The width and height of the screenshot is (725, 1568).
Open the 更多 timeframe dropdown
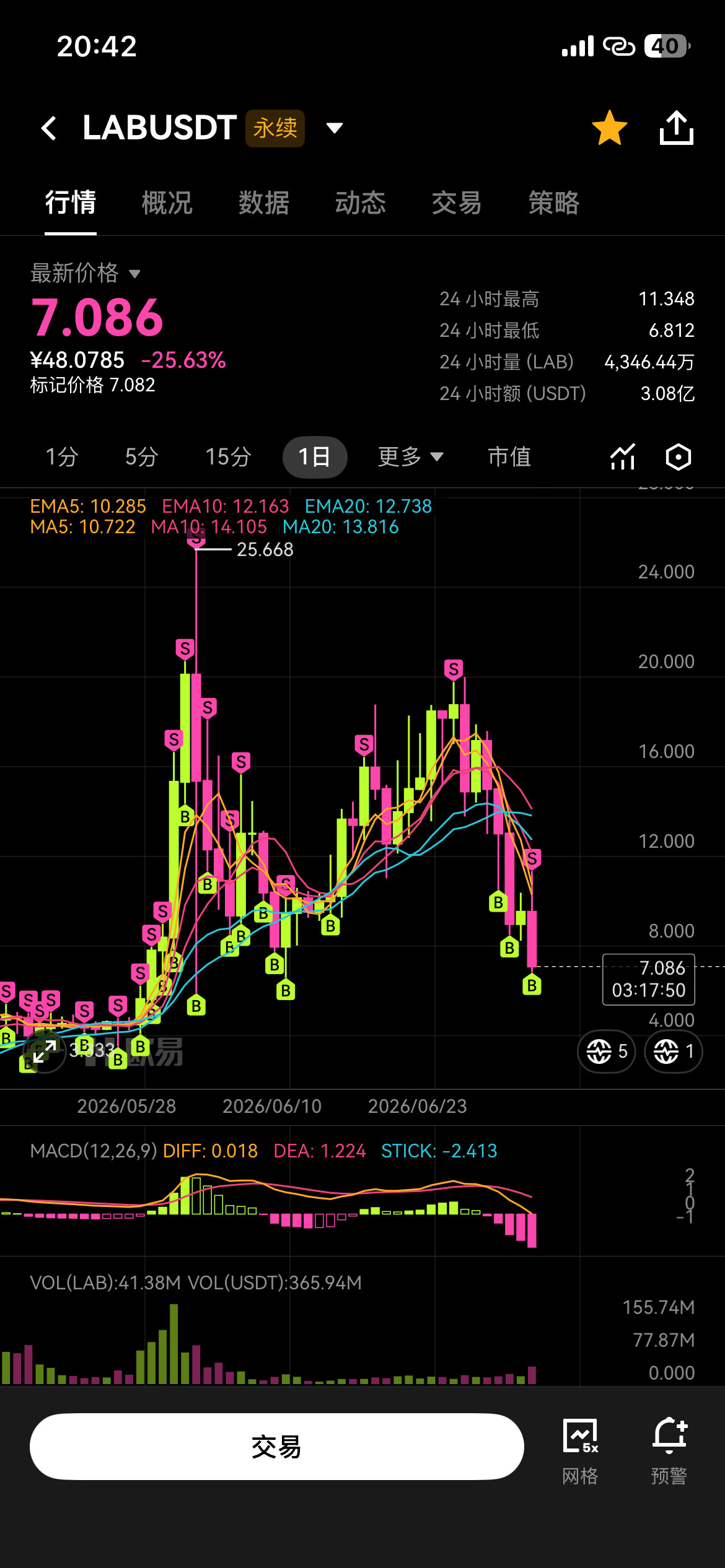pyautogui.click(x=411, y=457)
